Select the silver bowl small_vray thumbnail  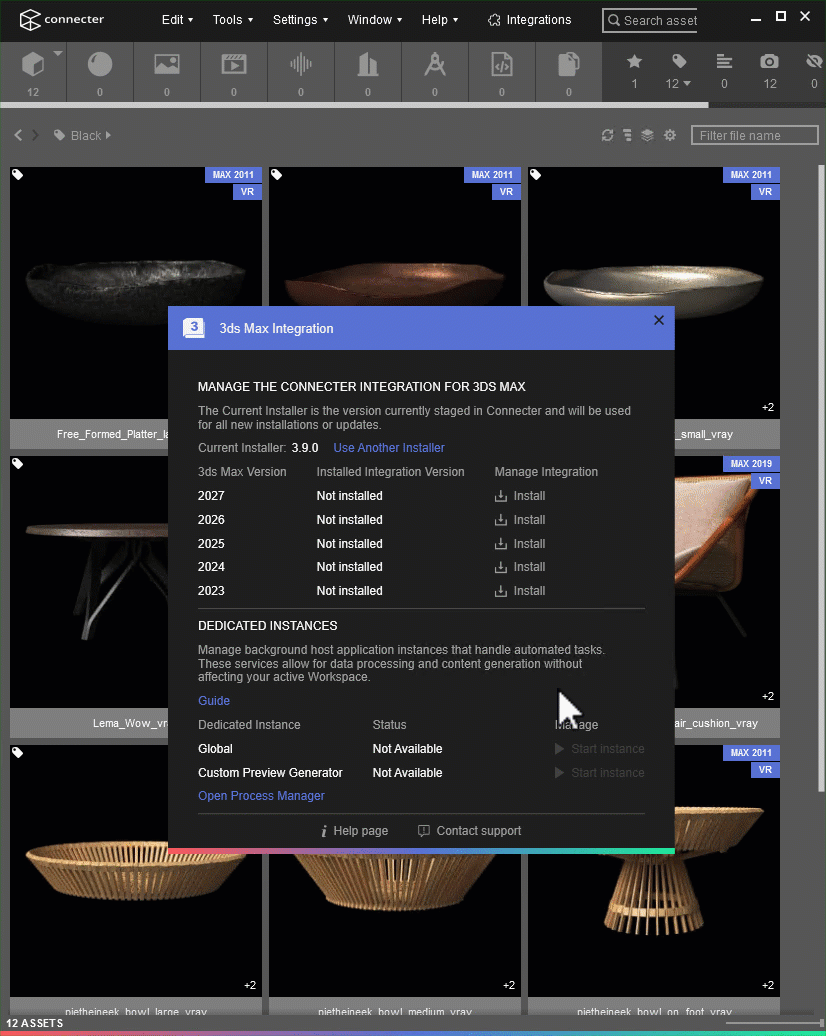tap(654, 293)
